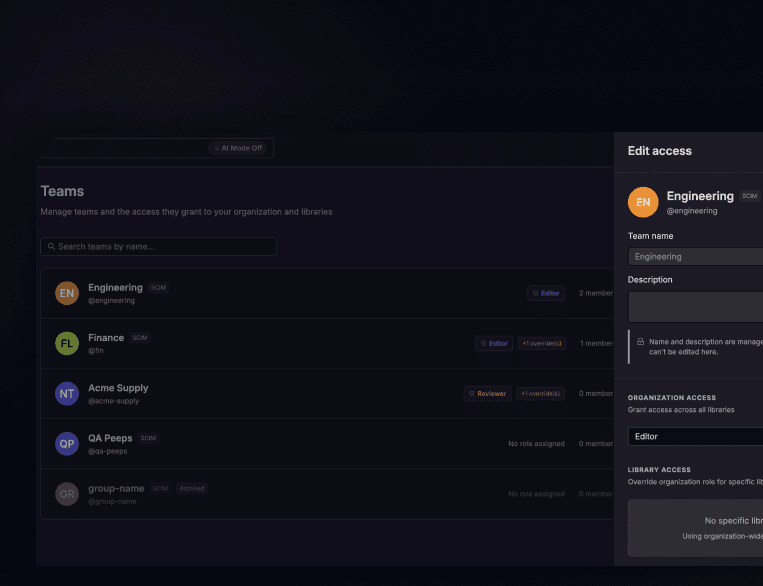Open the Acme Supply avatar NT
The width and height of the screenshot is (763, 586).
(x=67, y=393)
